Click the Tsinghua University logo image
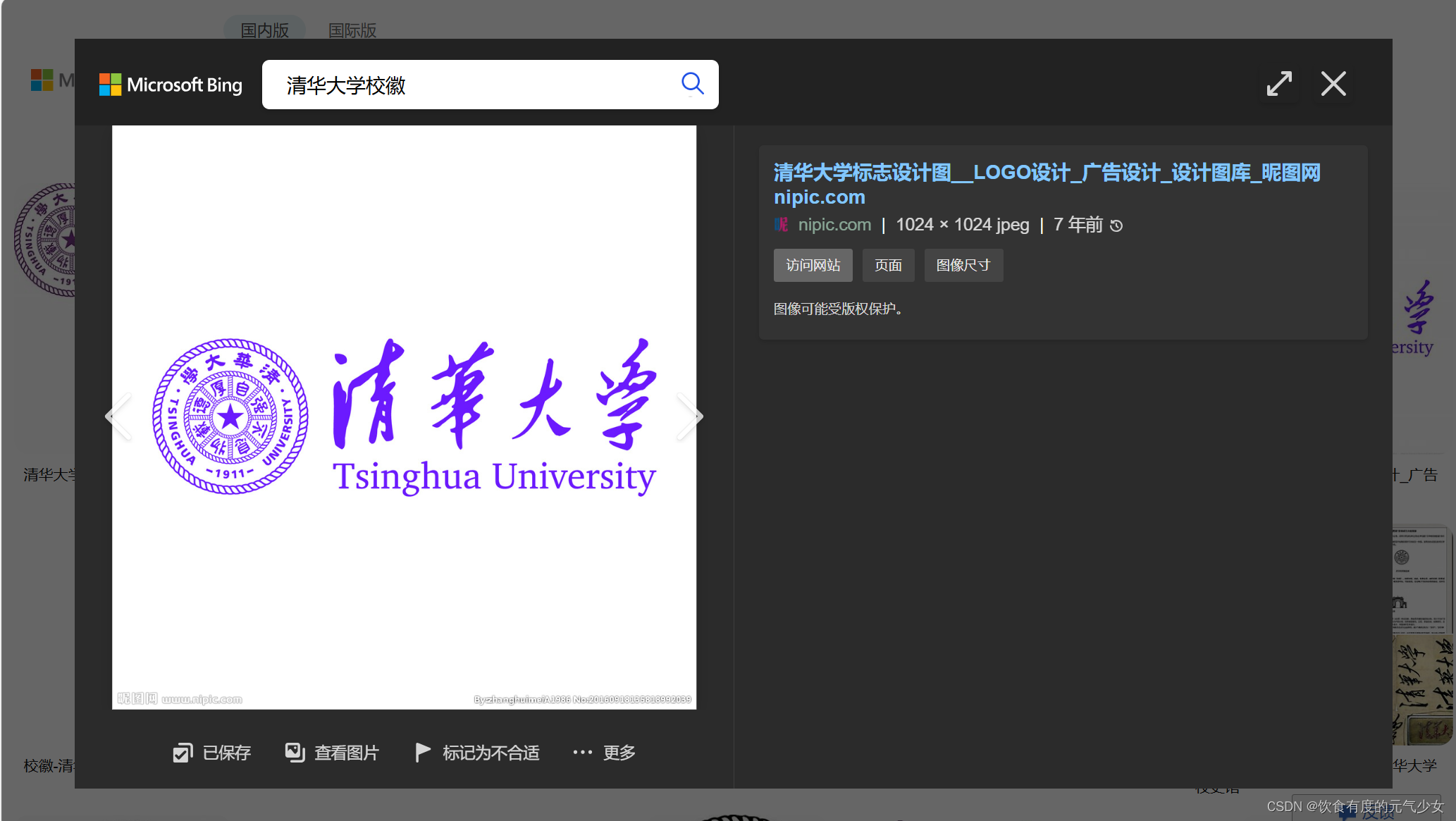 click(x=404, y=417)
